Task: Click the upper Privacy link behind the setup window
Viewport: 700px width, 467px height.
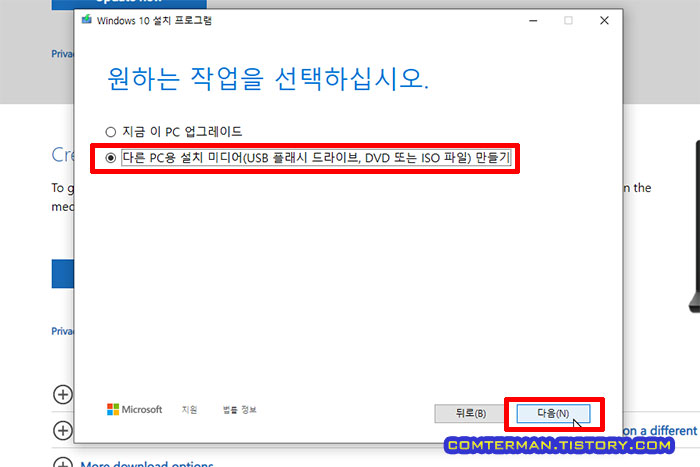Action: [x=62, y=54]
